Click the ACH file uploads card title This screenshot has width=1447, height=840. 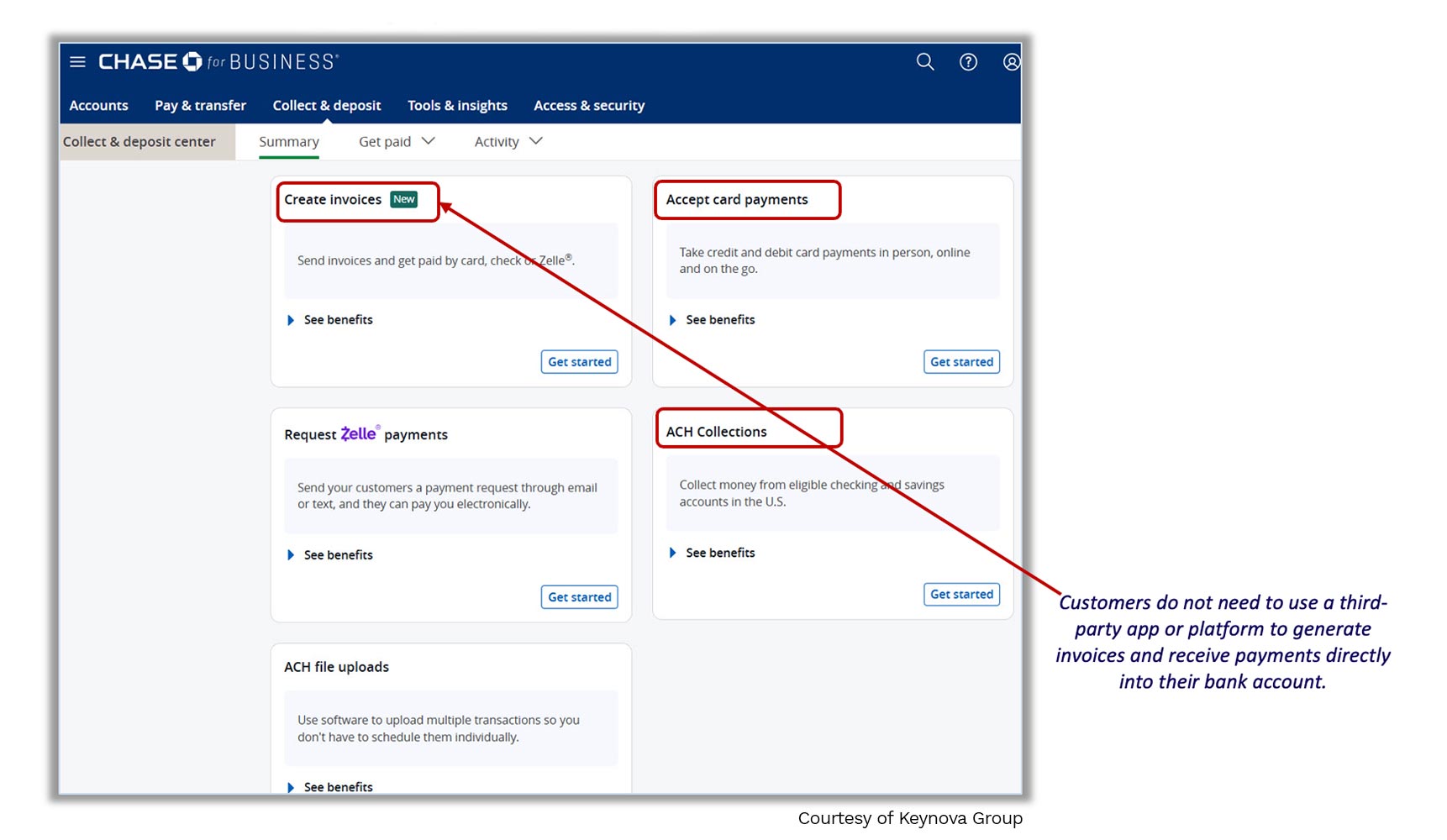336,667
